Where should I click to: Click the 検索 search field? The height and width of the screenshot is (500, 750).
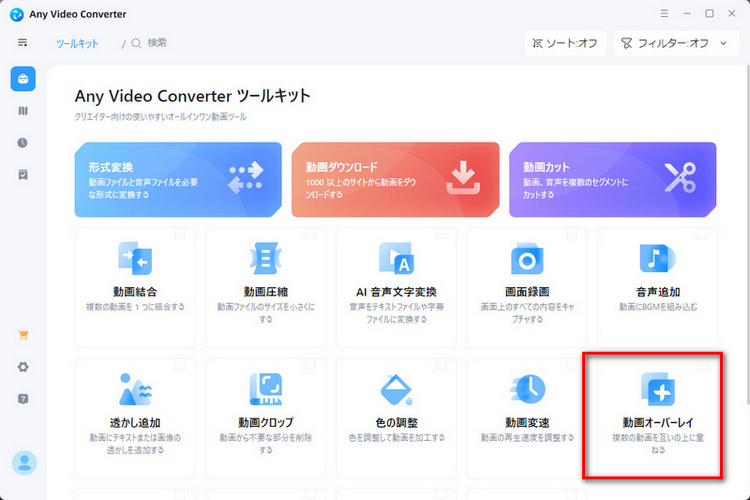[157, 43]
